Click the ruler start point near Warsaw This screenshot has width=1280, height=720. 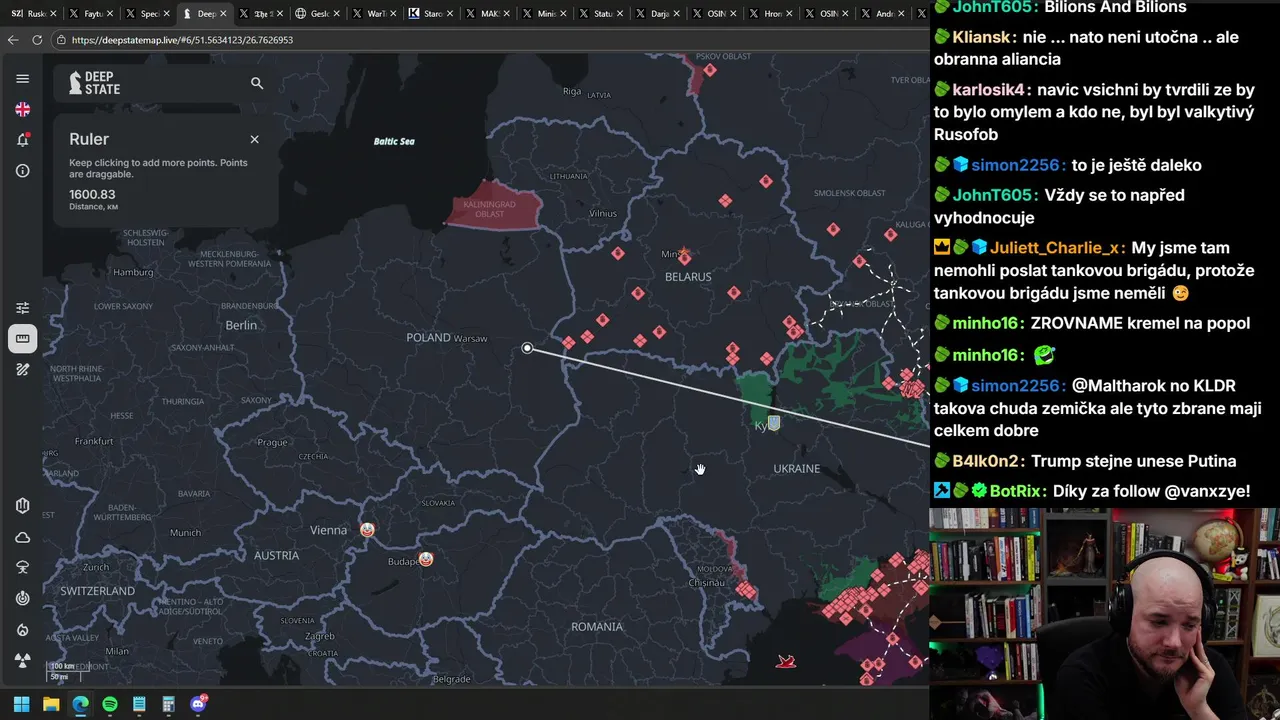tap(527, 348)
